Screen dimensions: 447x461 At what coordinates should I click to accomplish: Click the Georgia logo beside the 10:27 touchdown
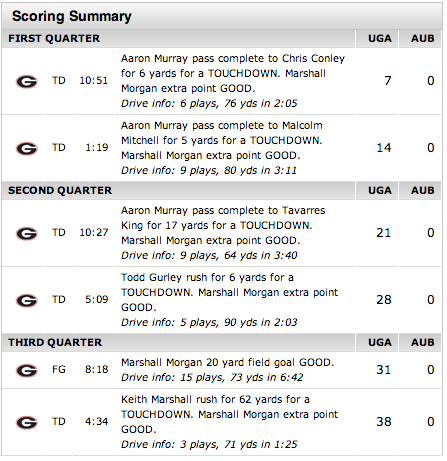(27, 233)
